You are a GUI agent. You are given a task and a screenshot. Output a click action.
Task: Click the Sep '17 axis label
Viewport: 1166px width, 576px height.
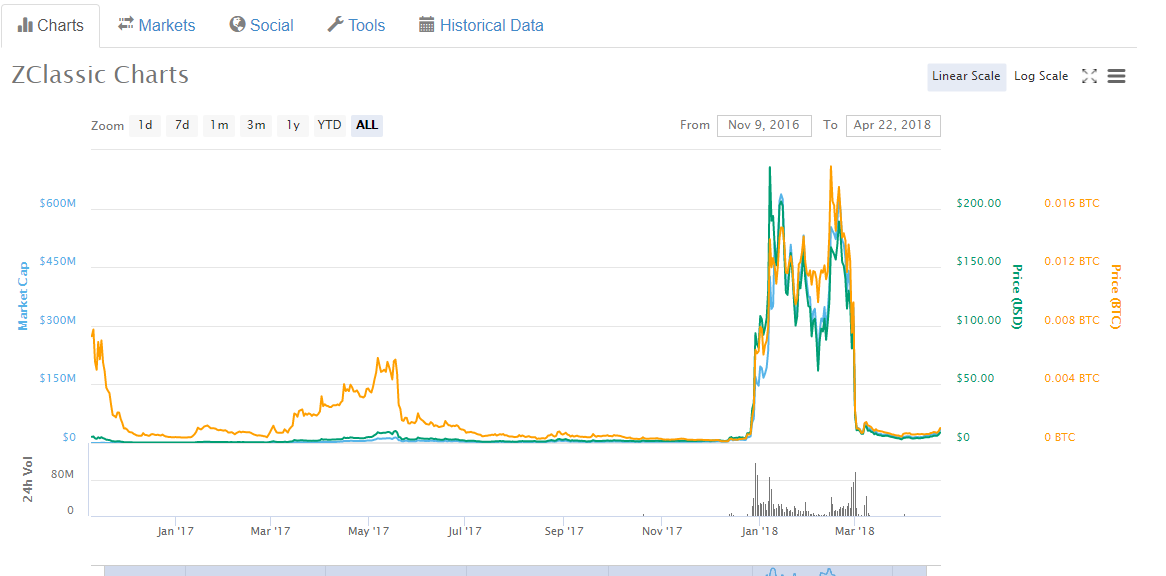[564, 531]
